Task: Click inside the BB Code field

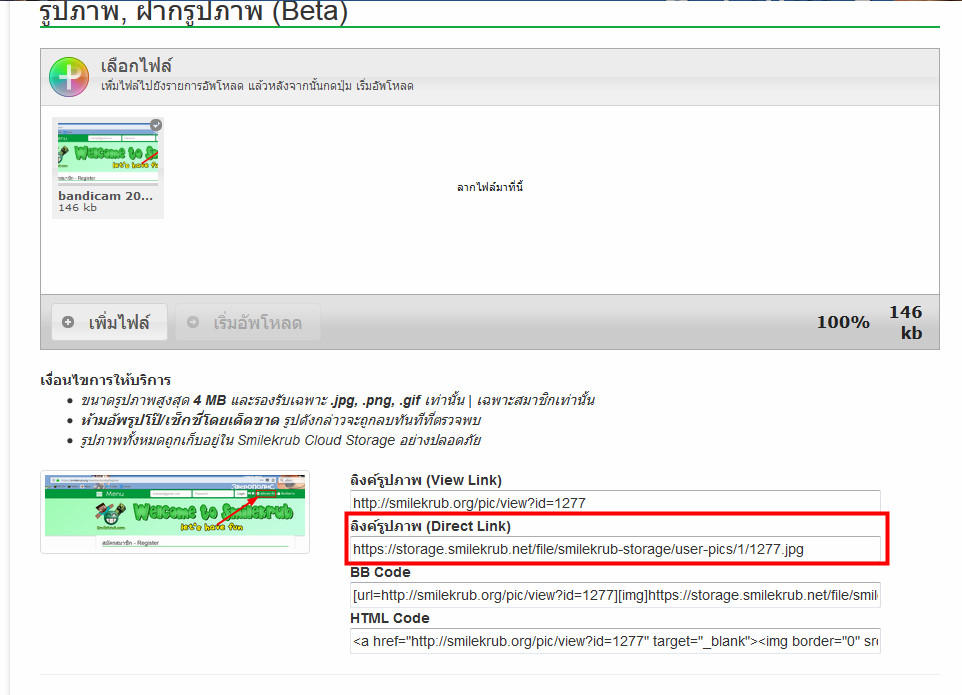Action: click(615, 596)
